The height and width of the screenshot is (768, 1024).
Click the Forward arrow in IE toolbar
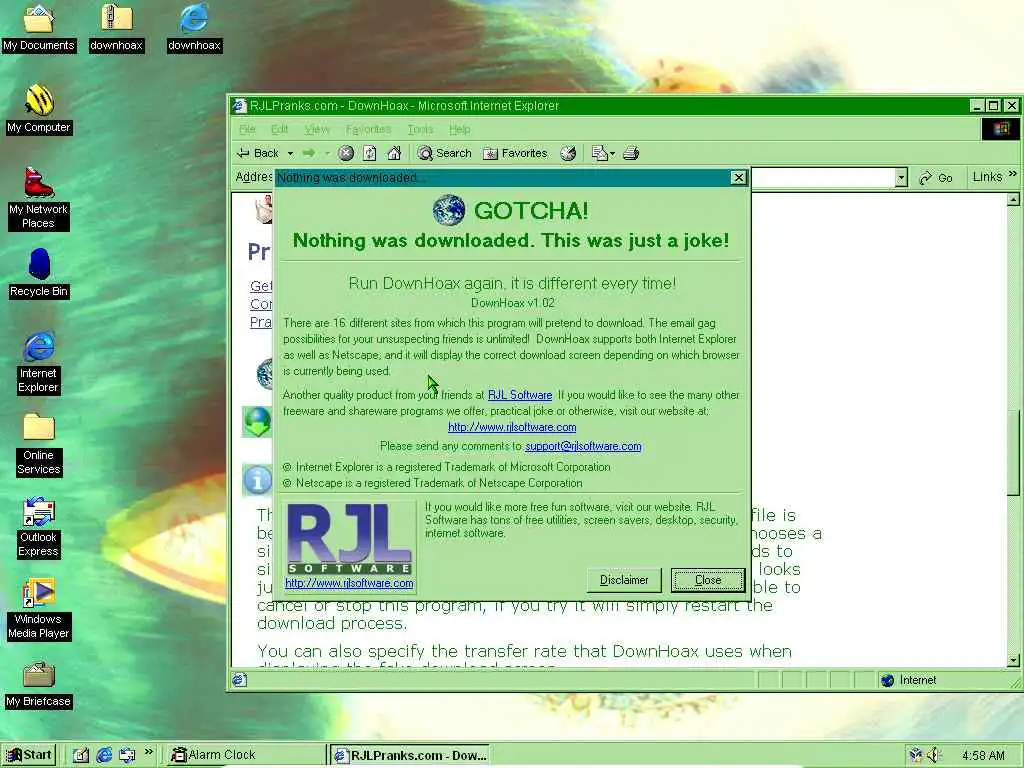pos(309,153)
